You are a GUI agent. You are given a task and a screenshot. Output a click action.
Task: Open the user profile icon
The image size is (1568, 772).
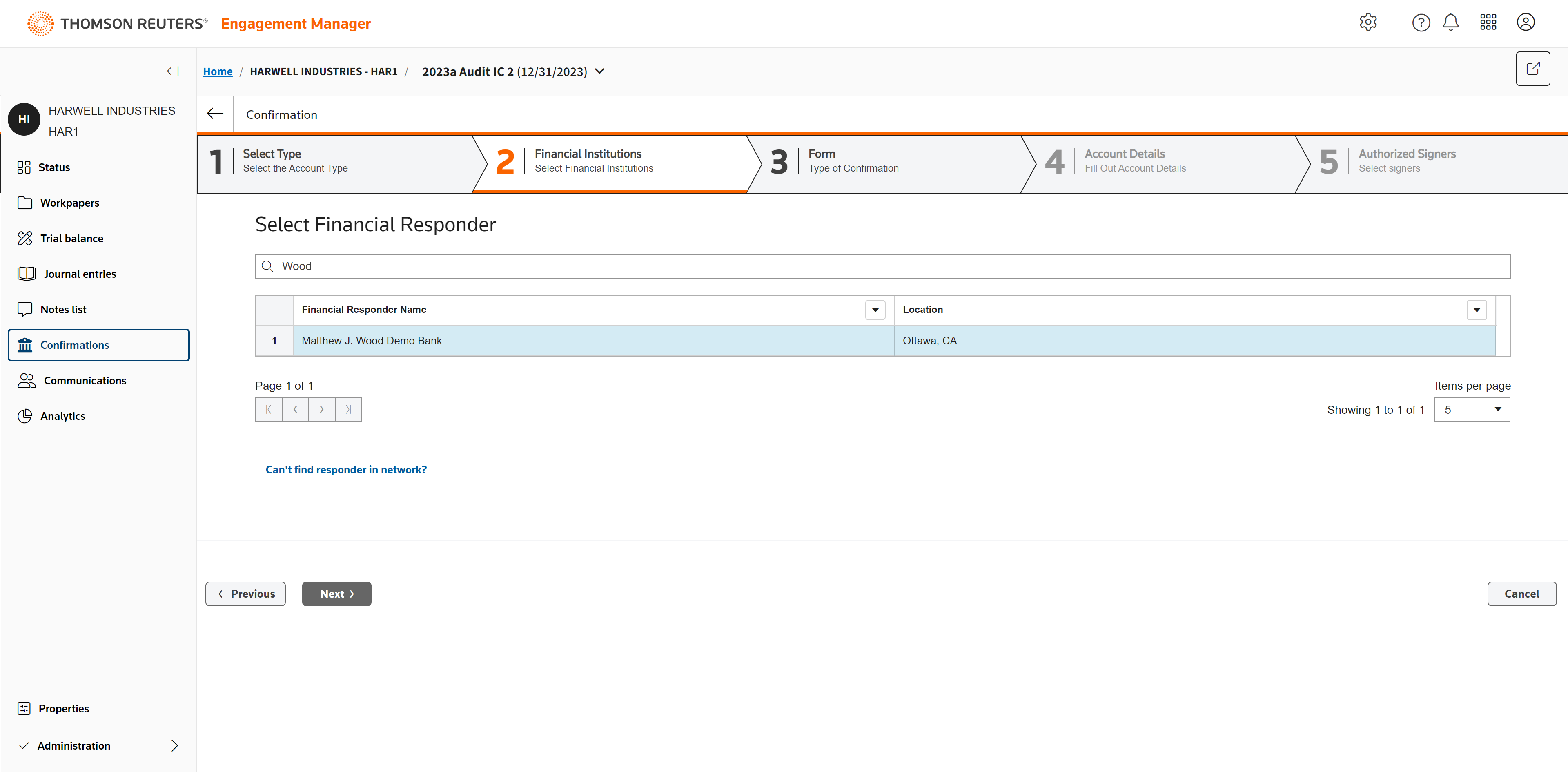tap(1526, 22)
